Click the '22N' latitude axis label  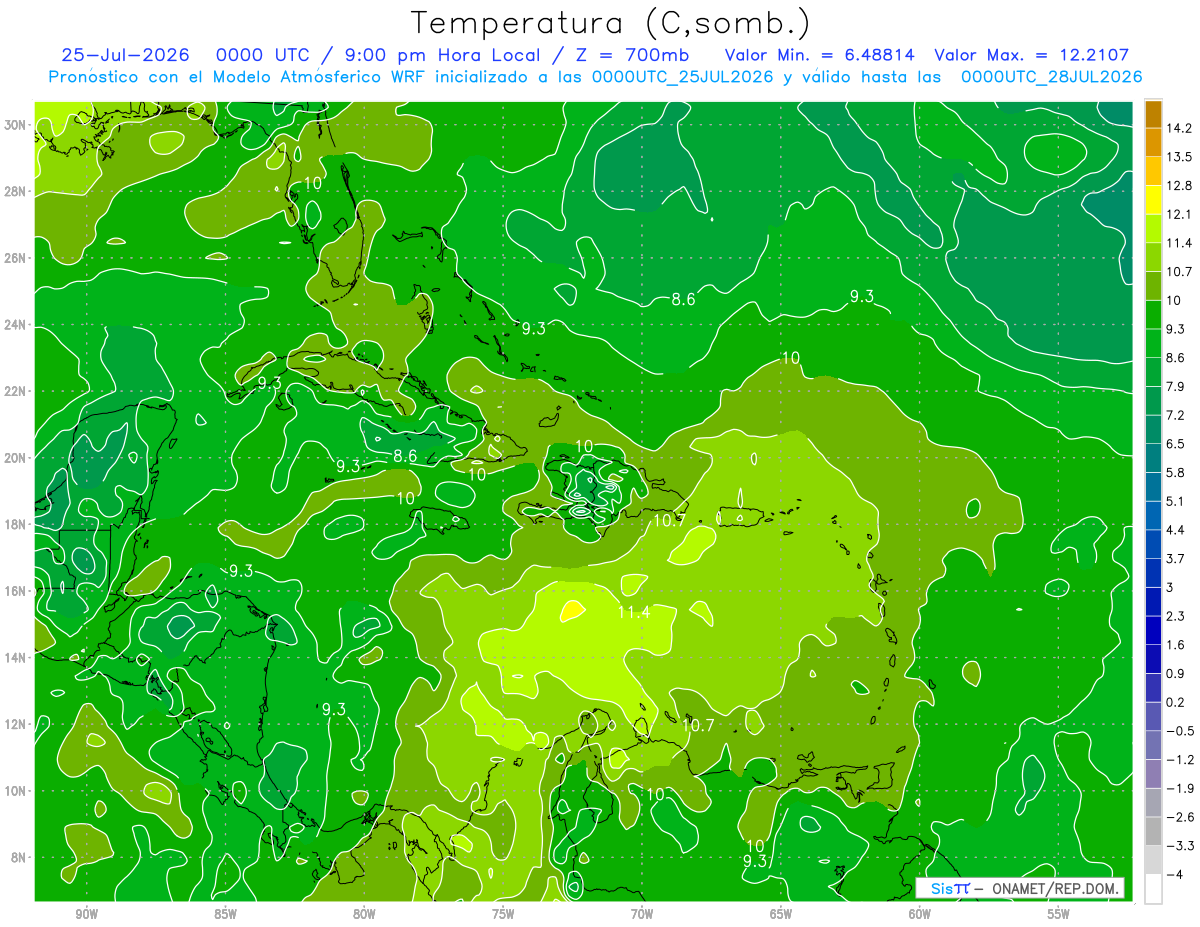pos(17,391)
